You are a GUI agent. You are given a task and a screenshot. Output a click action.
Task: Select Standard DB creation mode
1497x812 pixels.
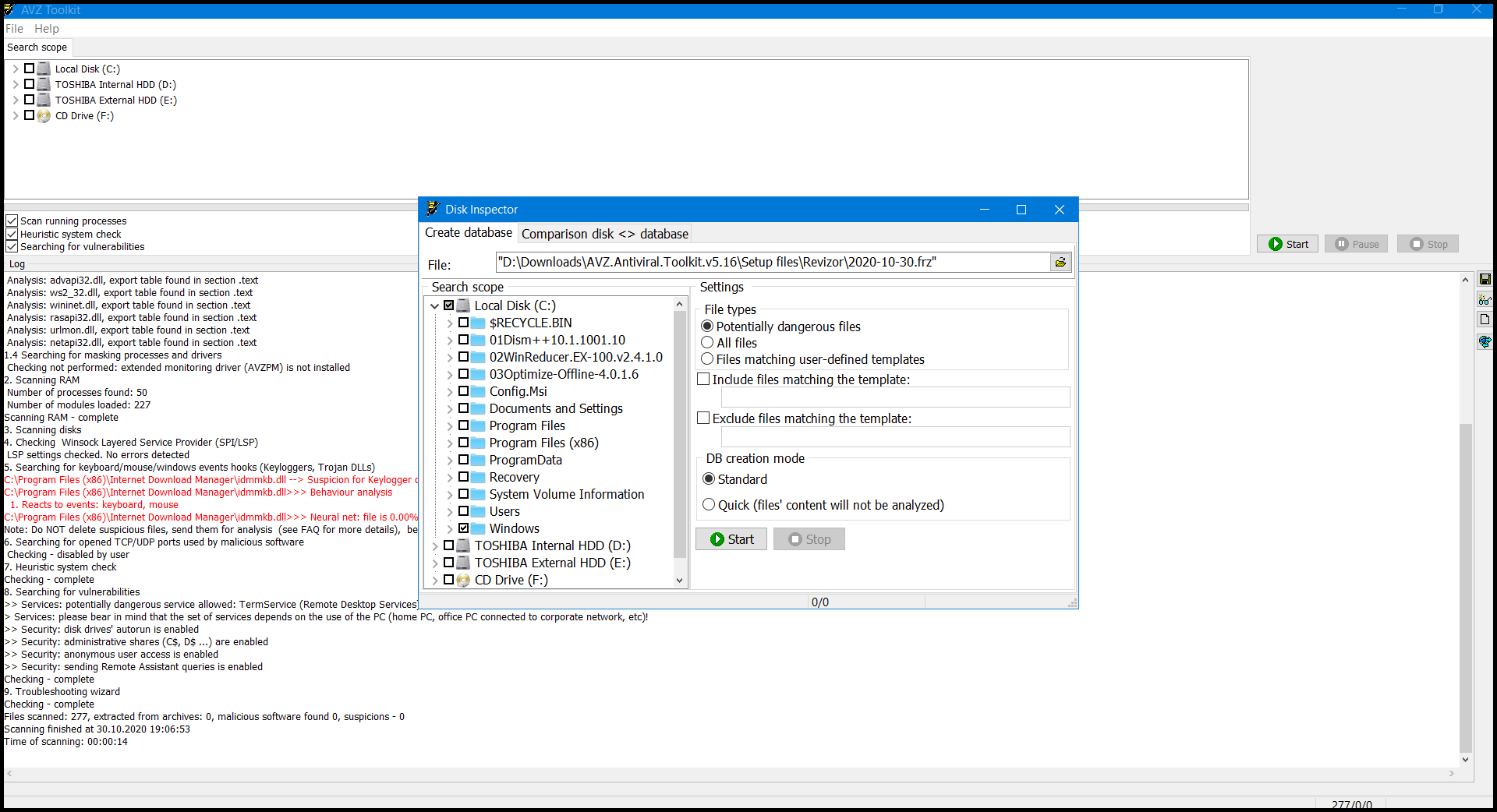tap(709, 478)
